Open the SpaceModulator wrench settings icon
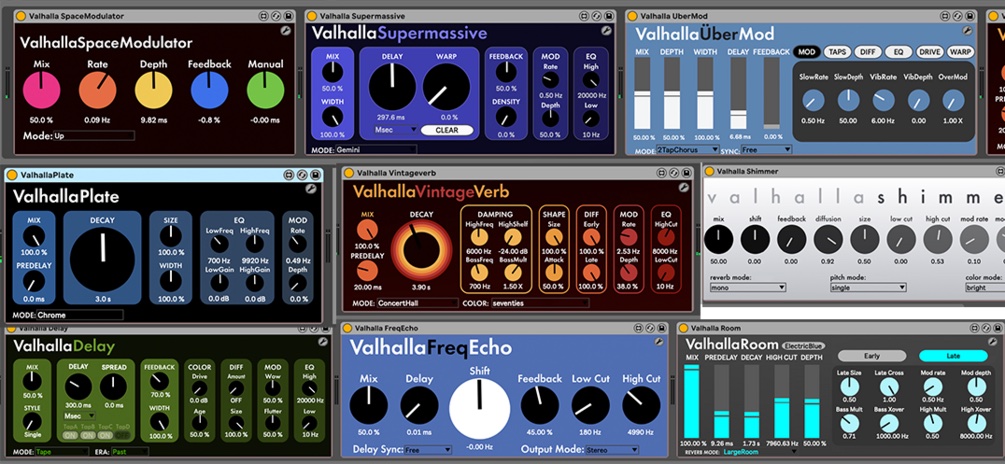 click(286, 31)
